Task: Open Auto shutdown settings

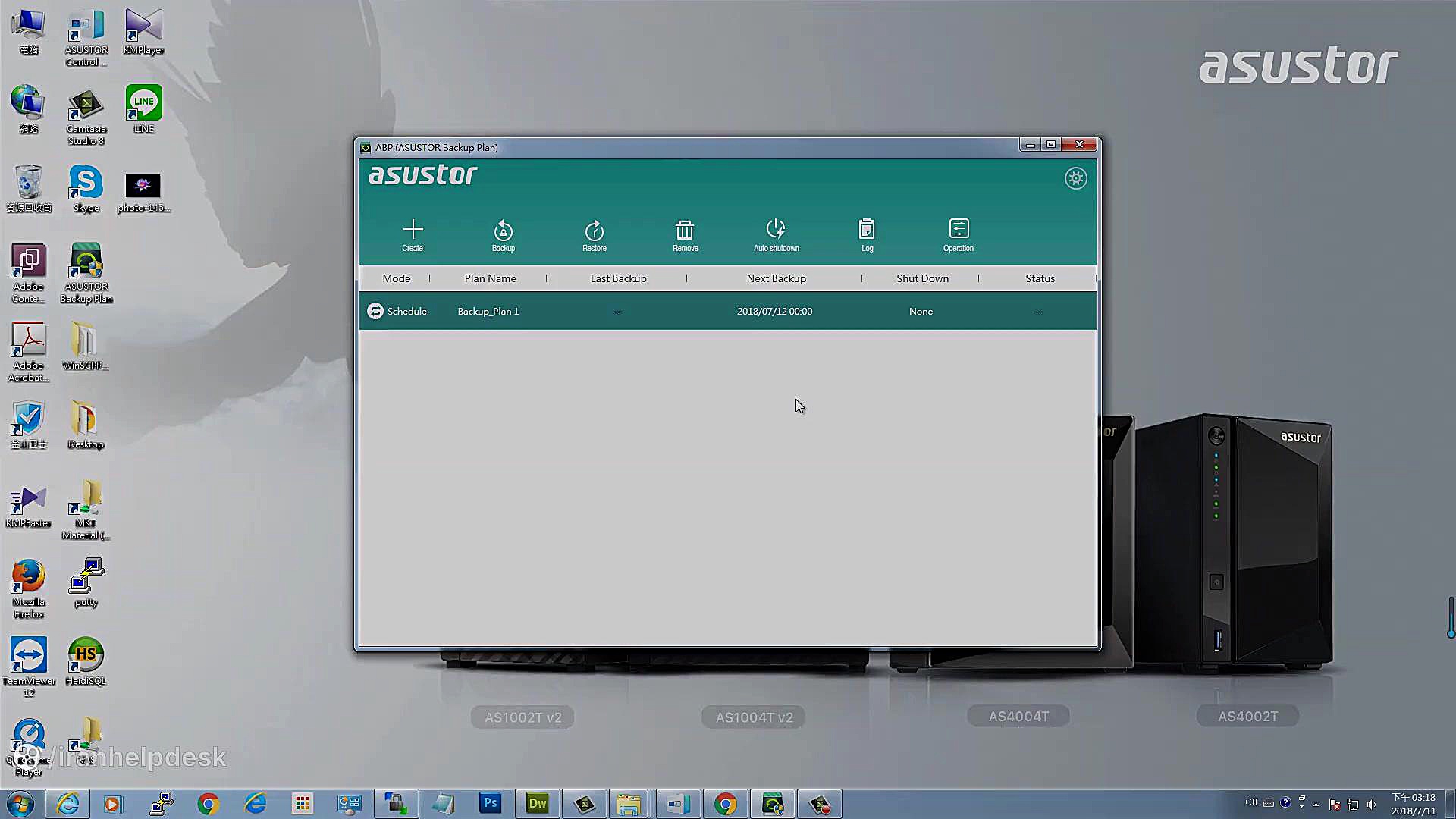Action: 776,235
